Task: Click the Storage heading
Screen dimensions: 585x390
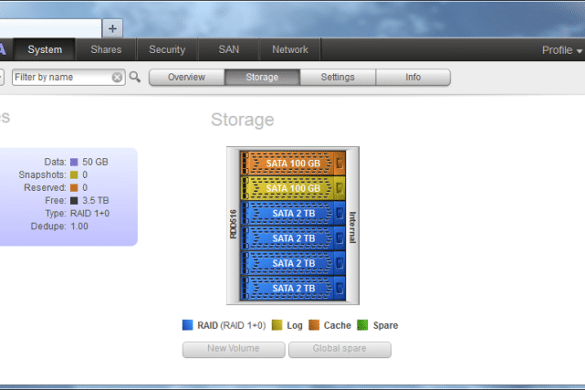Action: [243, 120]
